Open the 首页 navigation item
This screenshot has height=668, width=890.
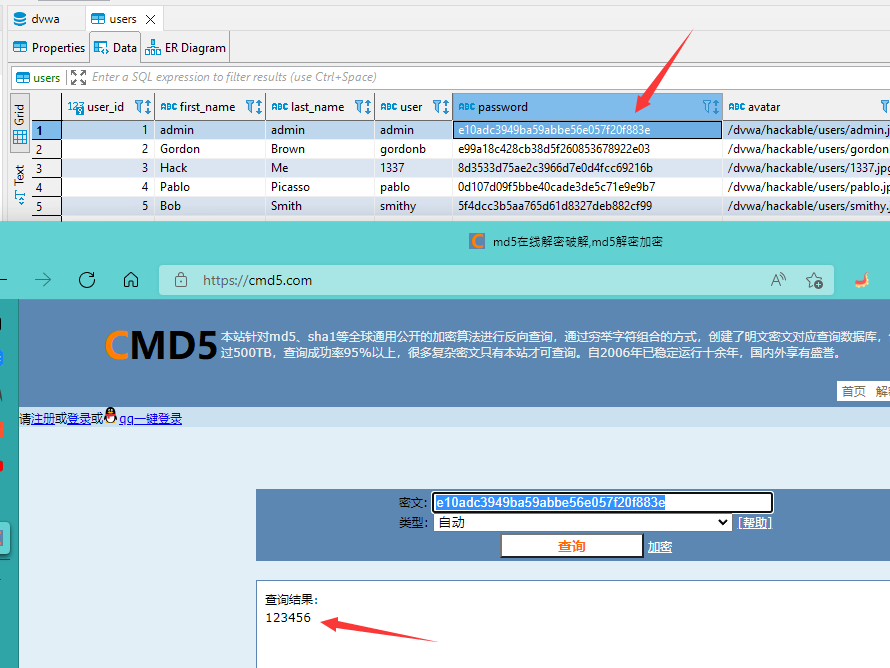tap(853, 392)
